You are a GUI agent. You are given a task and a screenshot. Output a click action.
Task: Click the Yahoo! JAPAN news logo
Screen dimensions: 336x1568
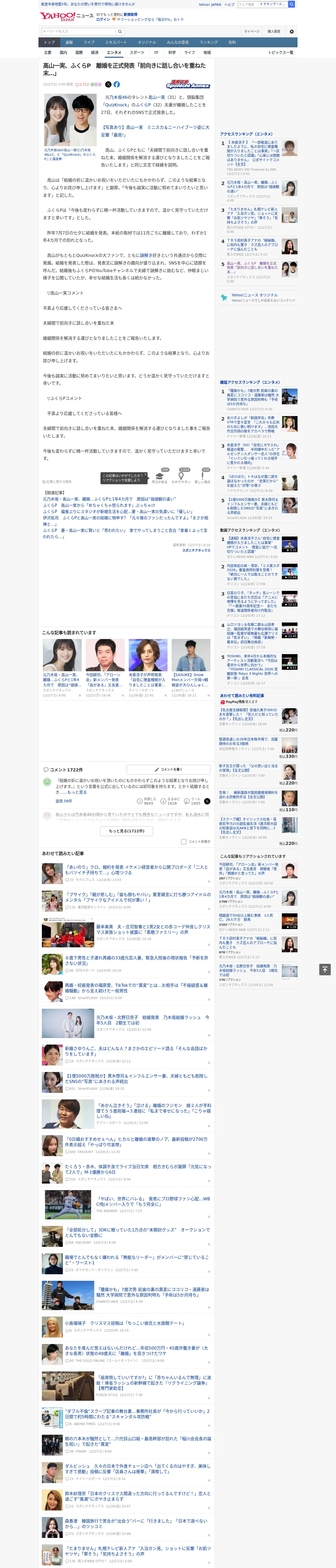point(66,16)
